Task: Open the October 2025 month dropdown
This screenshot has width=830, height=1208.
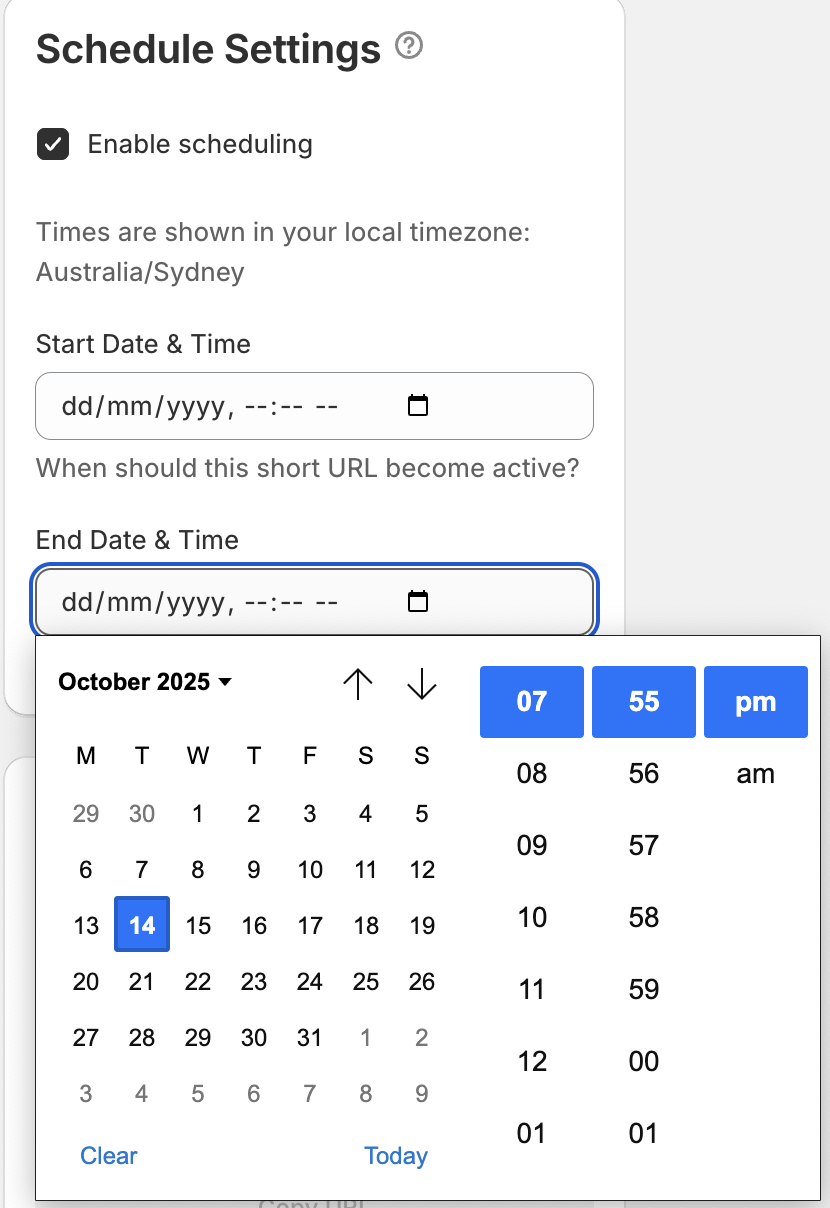Action: 145,682
